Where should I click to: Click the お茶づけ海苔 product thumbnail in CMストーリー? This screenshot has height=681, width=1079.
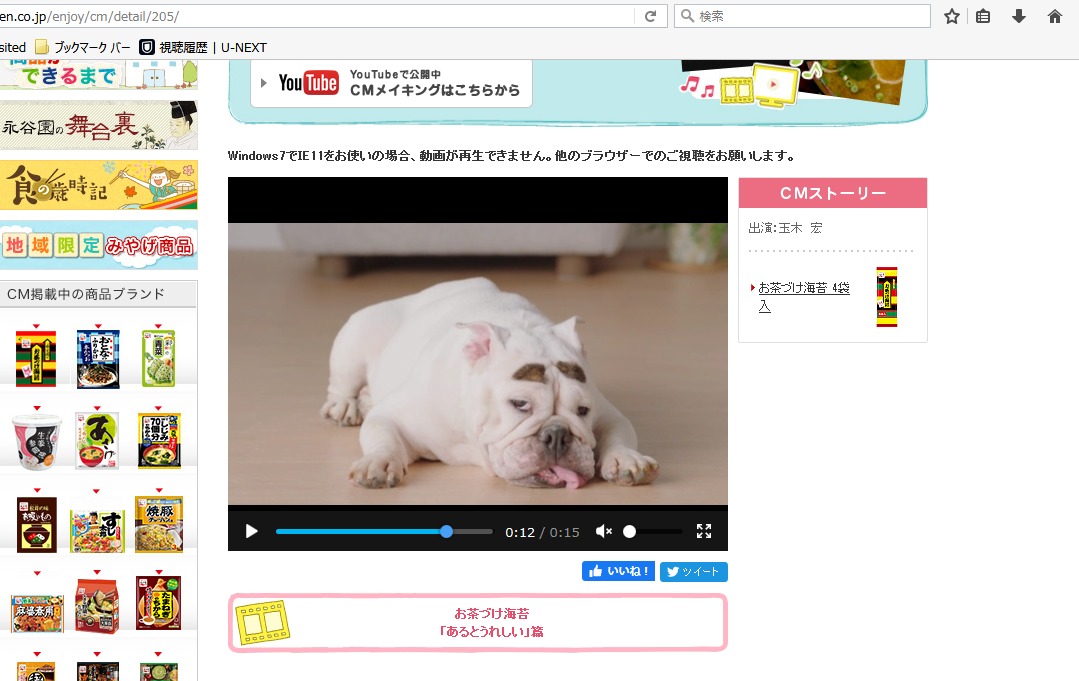point(887,297)
